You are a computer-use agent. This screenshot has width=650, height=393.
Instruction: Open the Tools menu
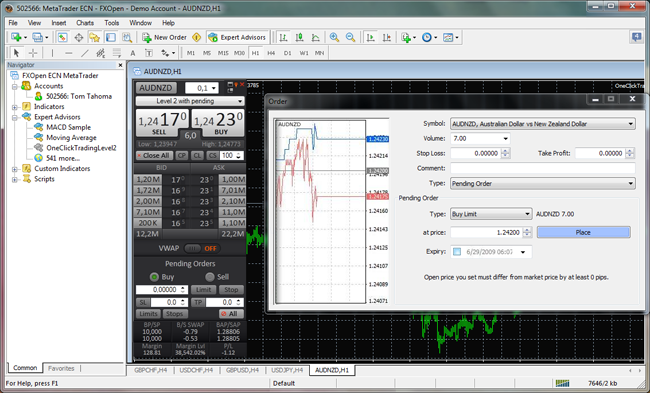[x=112, y=23]
